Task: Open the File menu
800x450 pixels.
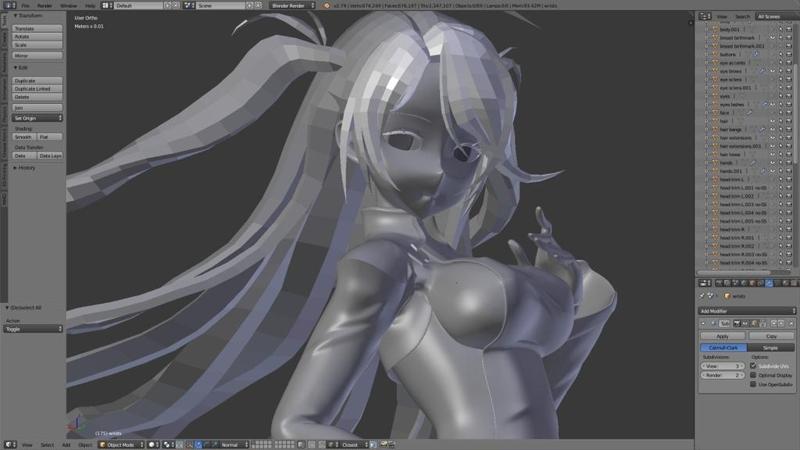Action: point(26,5)
